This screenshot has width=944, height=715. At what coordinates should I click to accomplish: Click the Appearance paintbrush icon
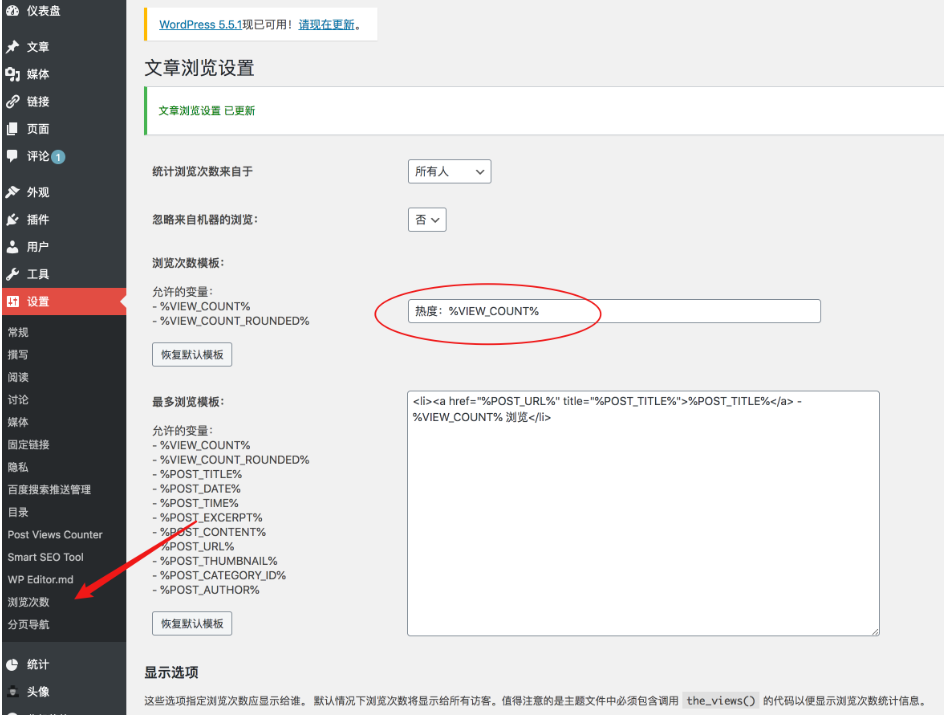click(x=13, y=192)
